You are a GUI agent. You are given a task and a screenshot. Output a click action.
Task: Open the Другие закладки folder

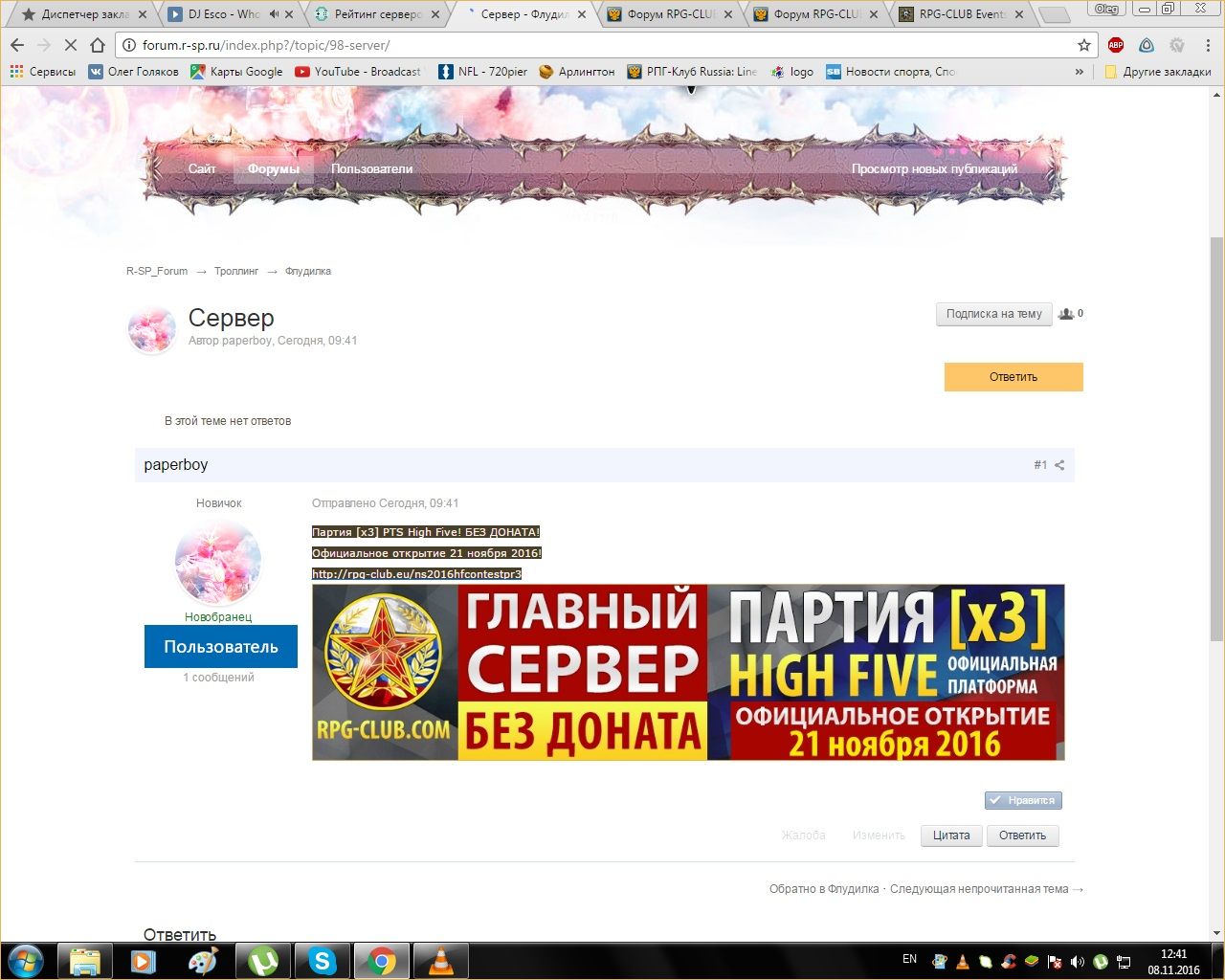pyautogui.click(x=1158, y=72)
